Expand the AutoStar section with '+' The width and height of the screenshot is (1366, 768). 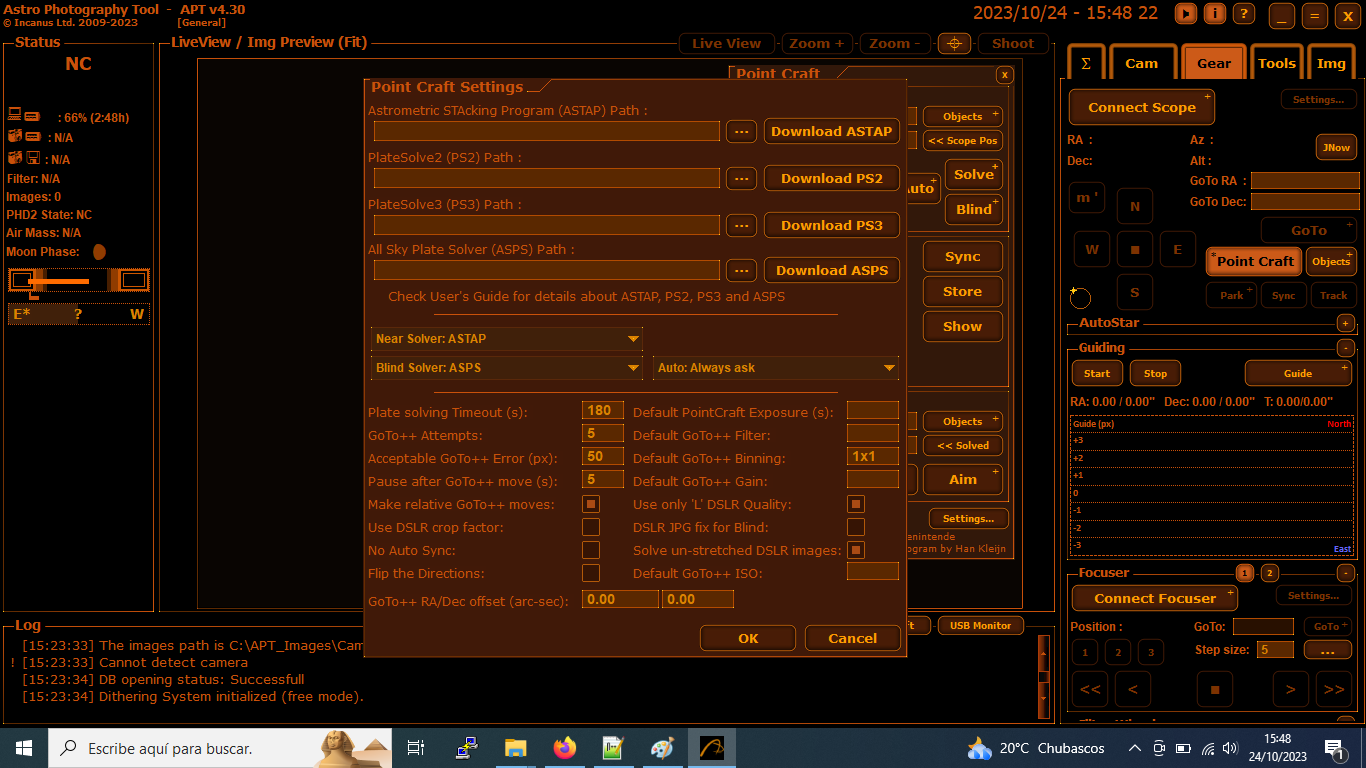pos(1346,323)
